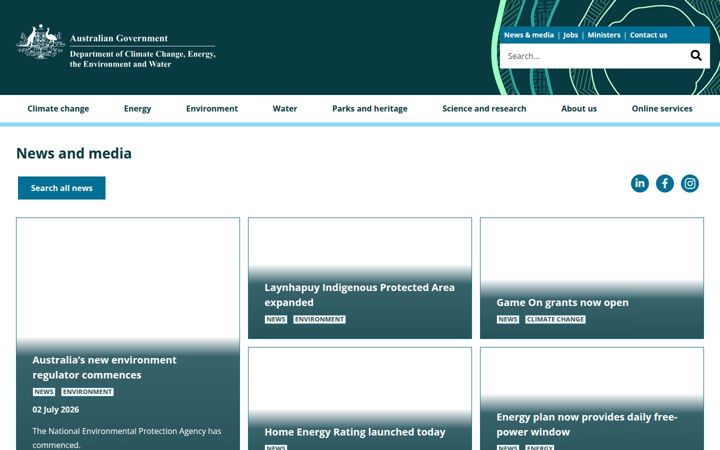Viewport: 720px width, 450px height.
Task: Click the search magnifier icon
Action: tap(696, 56)
